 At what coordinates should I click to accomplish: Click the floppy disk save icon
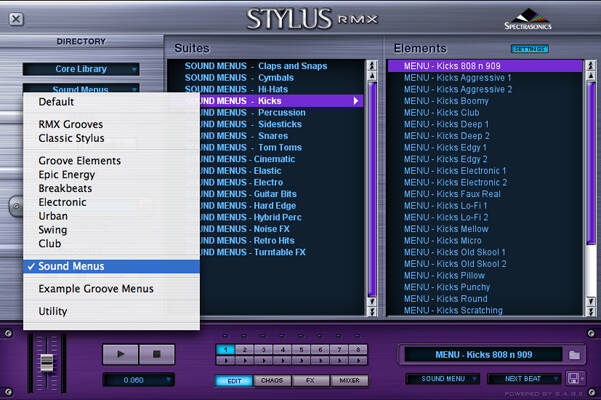[573, 379]
